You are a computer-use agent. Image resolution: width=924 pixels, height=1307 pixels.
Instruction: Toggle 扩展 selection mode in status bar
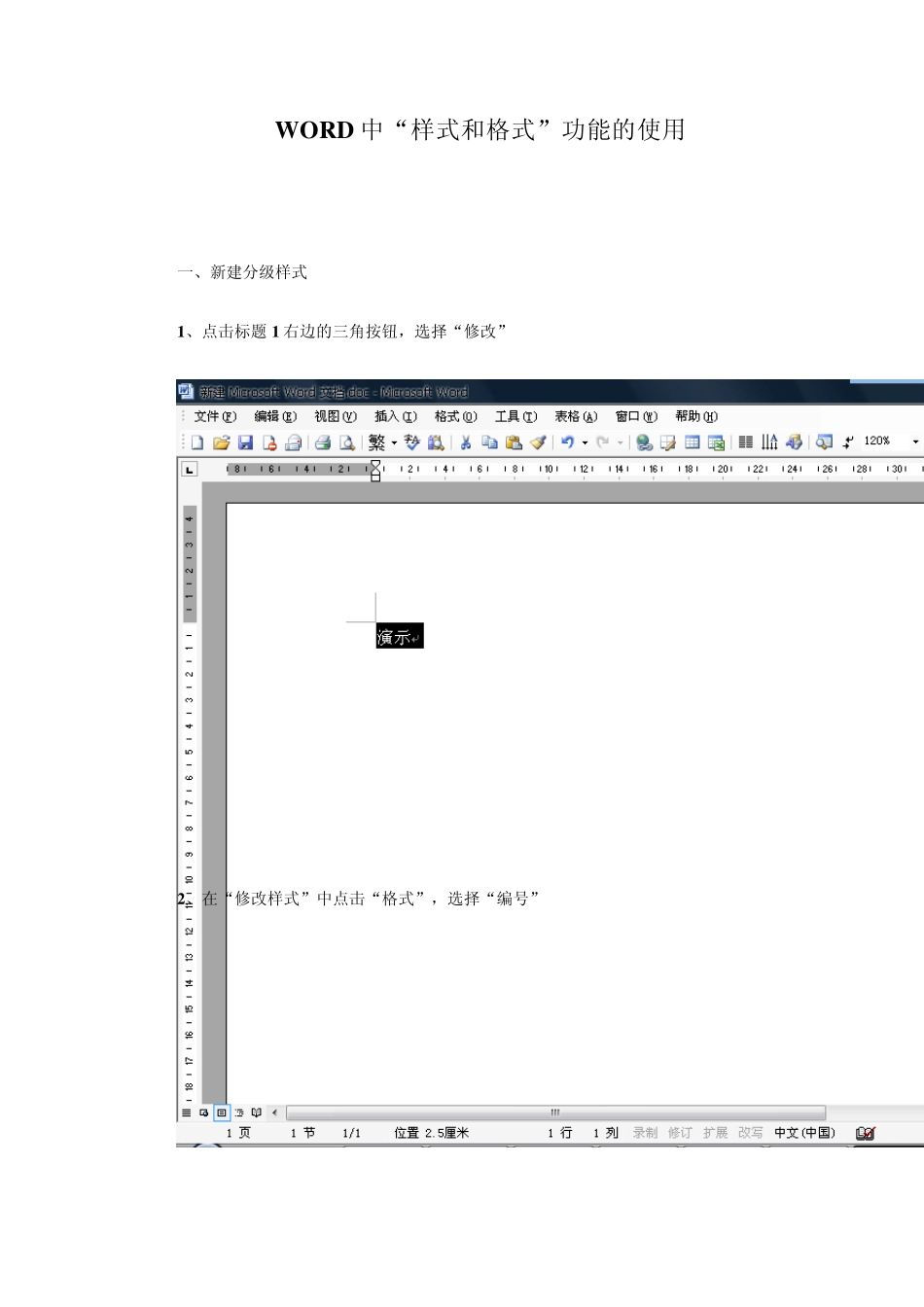[x=715, y=1133]
